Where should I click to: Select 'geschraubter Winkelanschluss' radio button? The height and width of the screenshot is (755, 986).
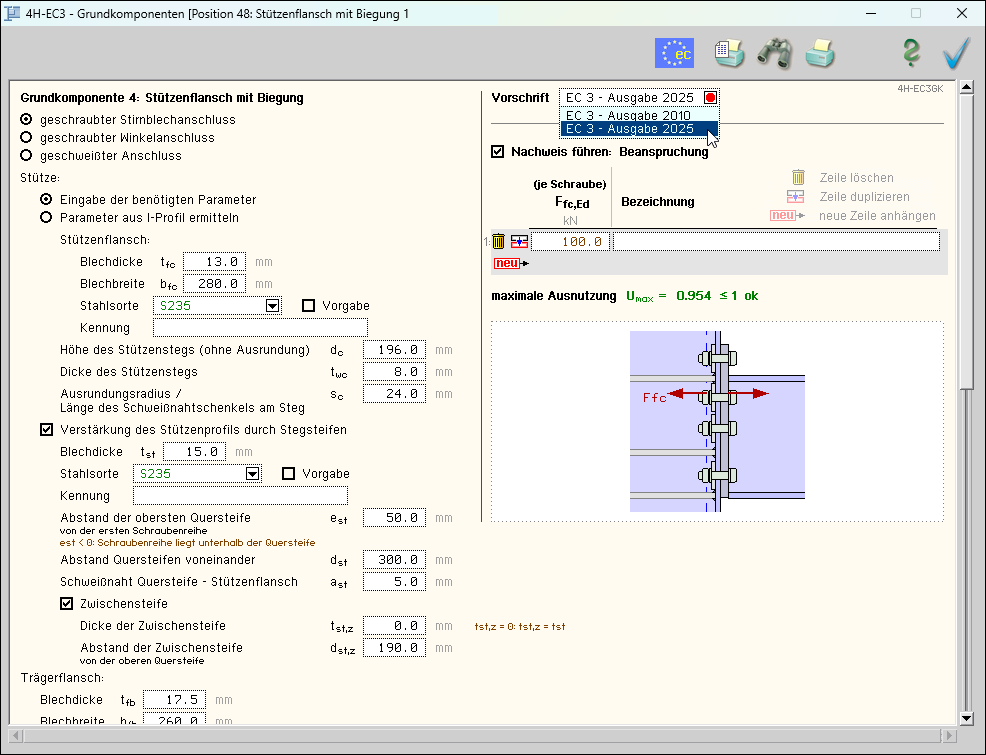[27, 138]
